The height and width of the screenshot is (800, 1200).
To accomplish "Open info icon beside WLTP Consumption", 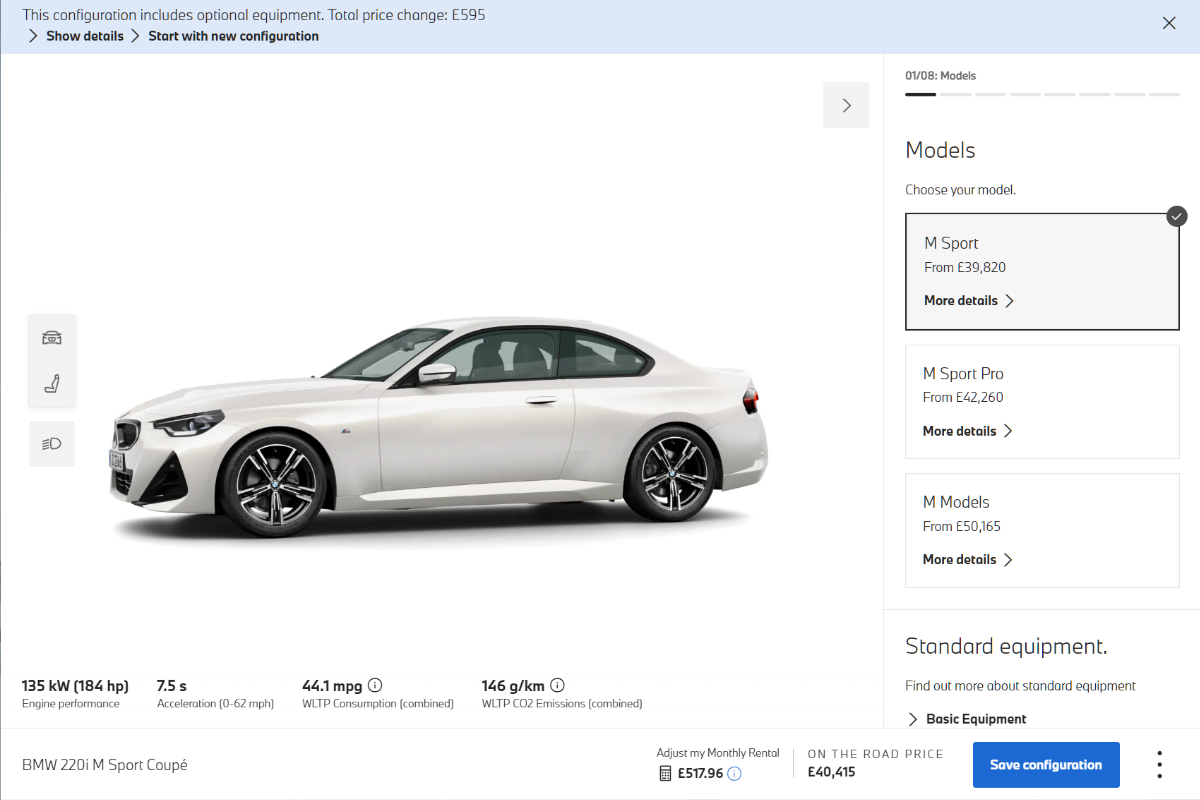I will pos(375,686).
